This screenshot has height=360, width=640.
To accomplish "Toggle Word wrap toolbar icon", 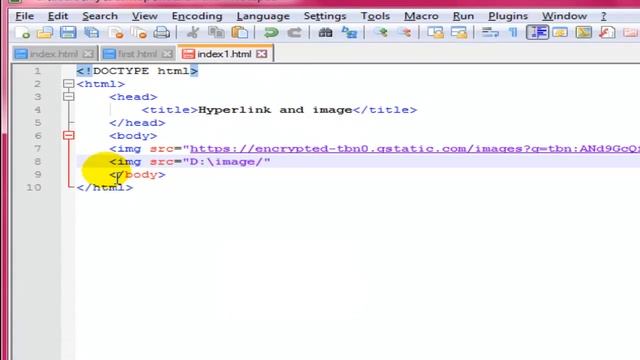I will [x=490, y=32].
